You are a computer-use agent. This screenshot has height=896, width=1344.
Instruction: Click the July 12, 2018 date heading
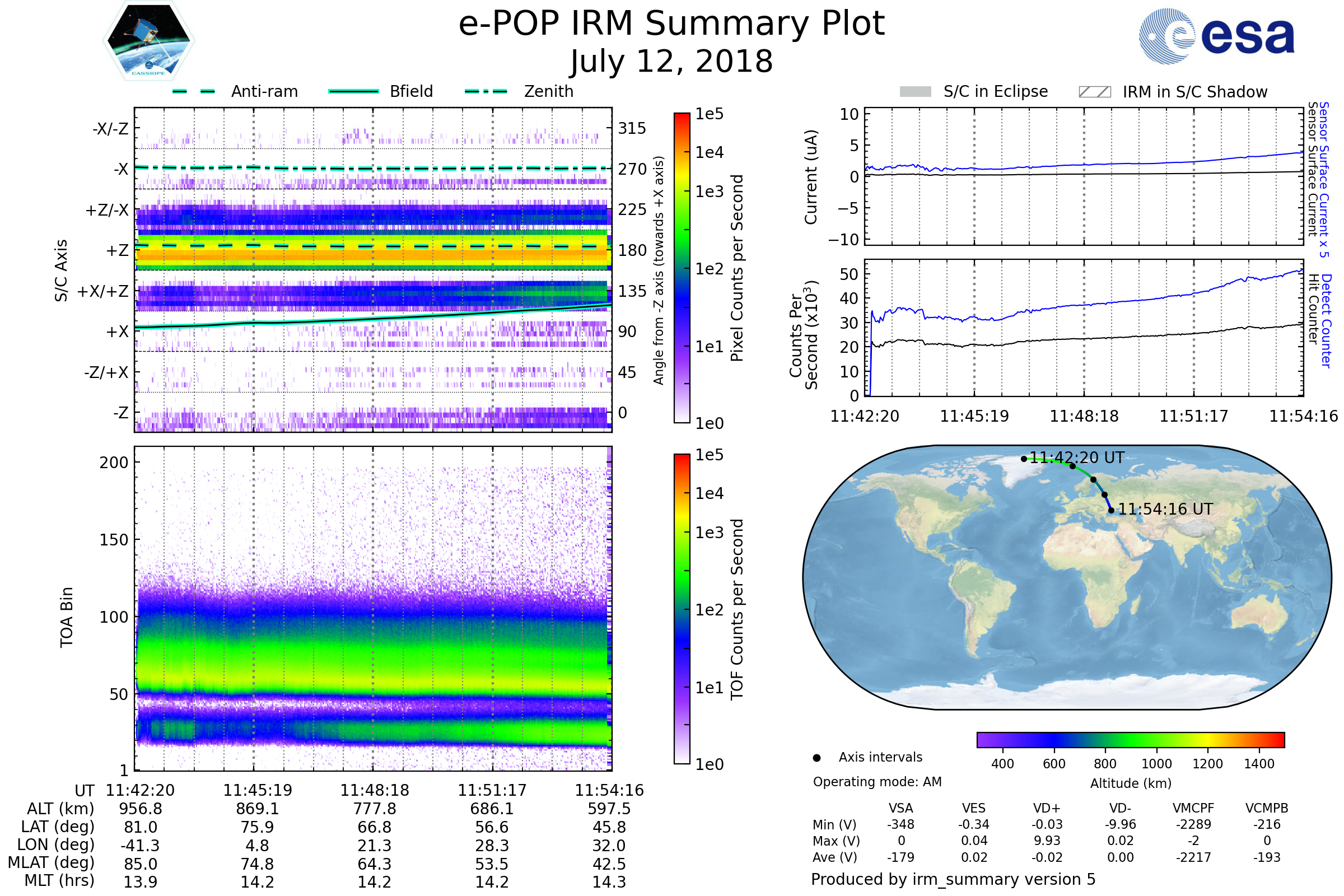(671, 62)
